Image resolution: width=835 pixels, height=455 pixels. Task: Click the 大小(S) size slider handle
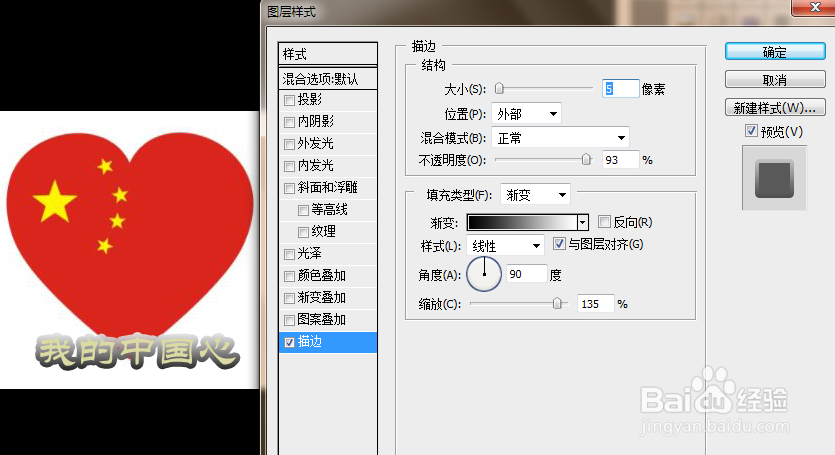499,88
